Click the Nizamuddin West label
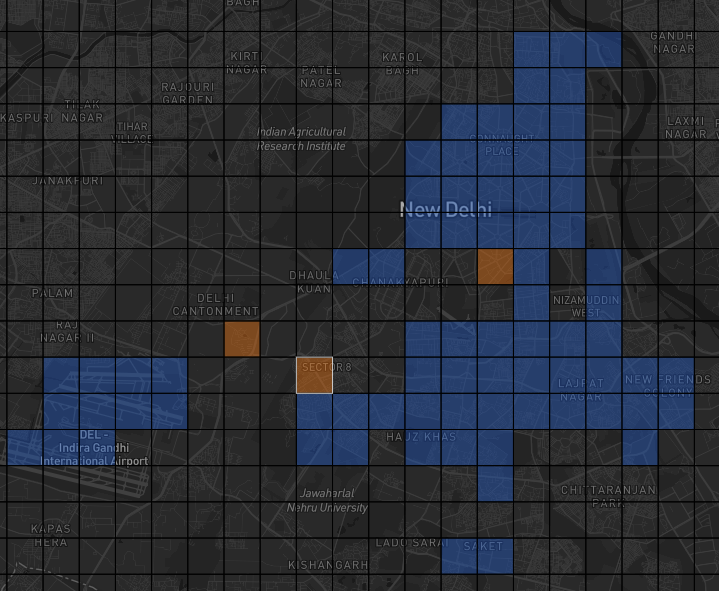Image resolution: width=719 pixels, height=591 pixels. [586, 306]
